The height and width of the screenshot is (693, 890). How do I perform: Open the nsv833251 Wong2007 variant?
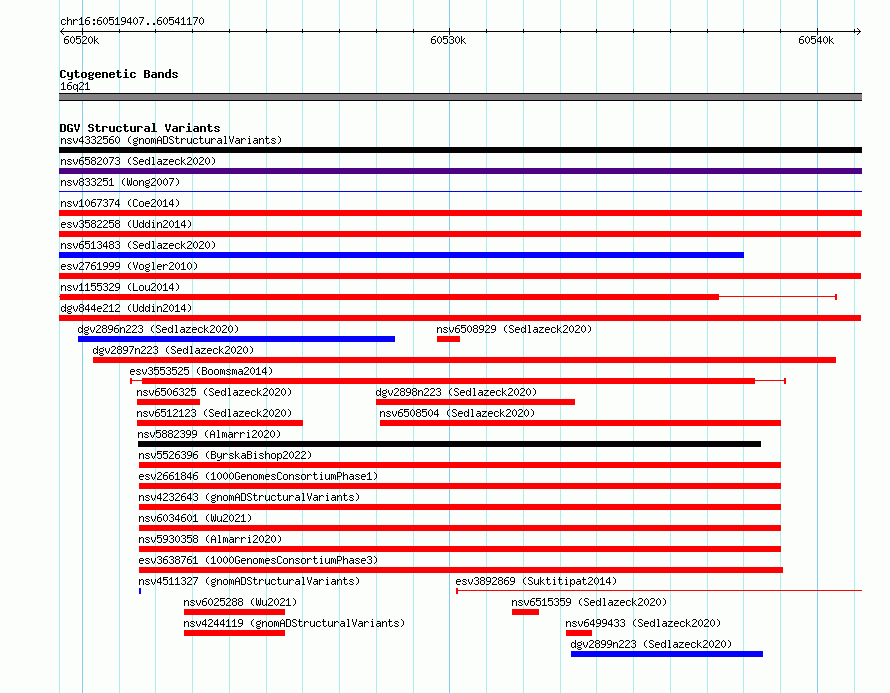coord(120,182)
